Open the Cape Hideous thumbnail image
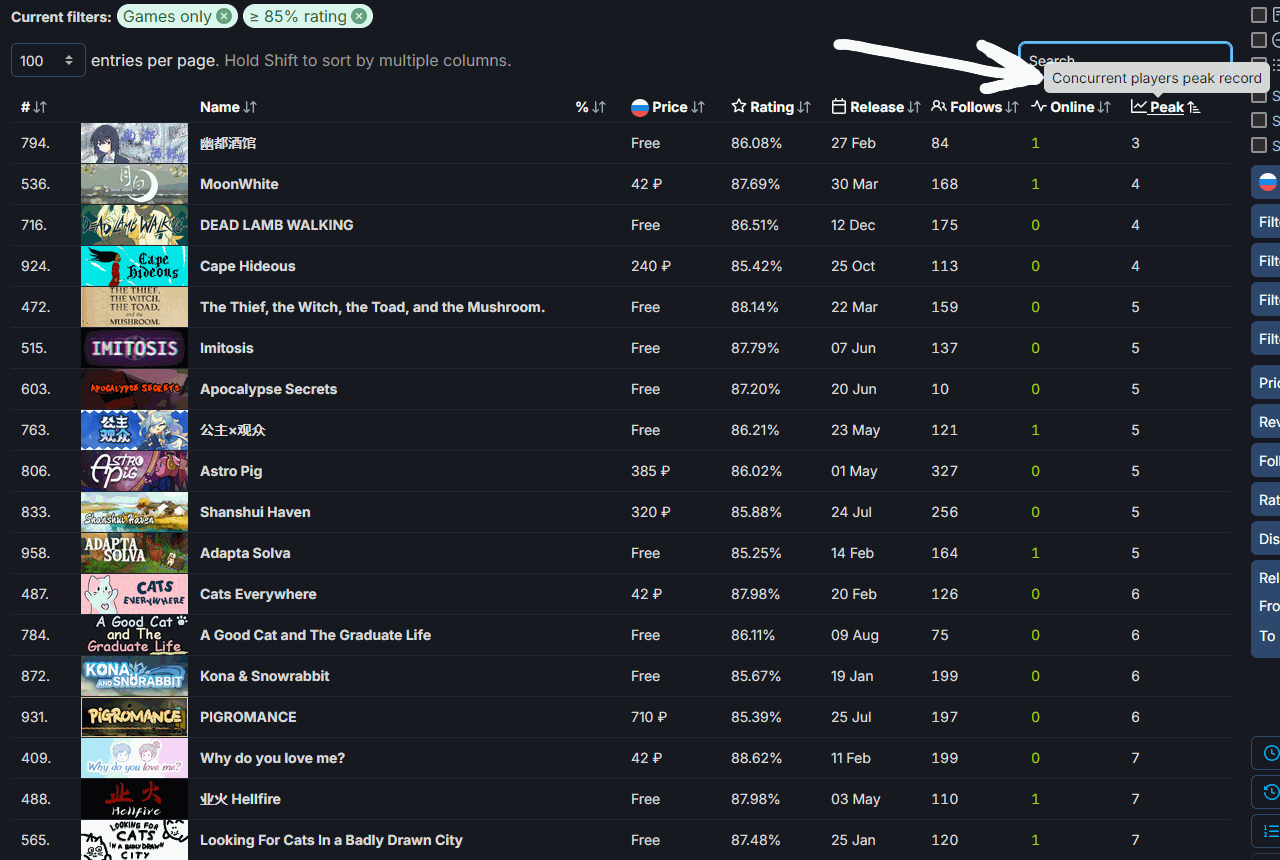1280x860 pixels. (134, 266)
